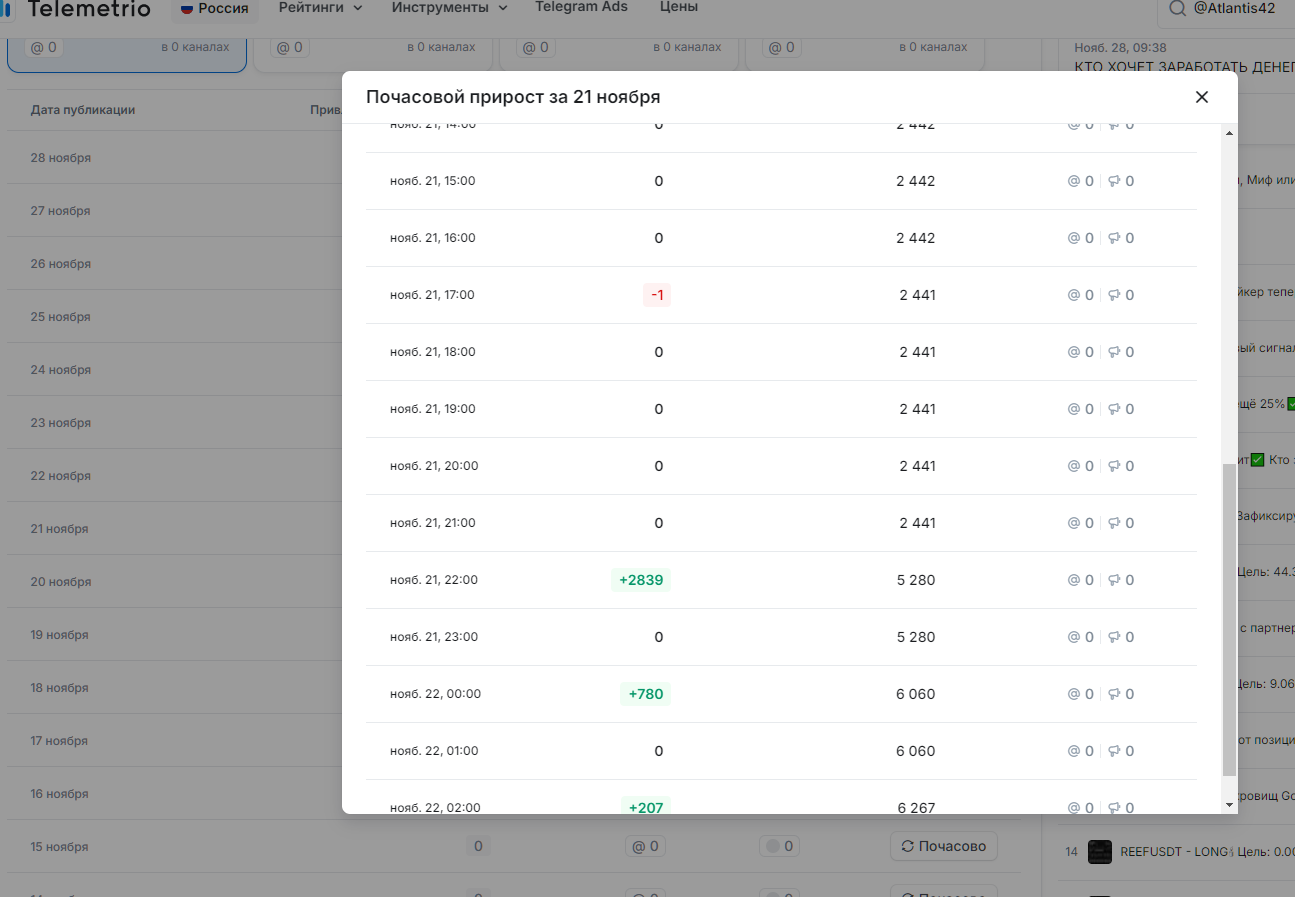This screenshot has height=897, width=1295.
Task: Click the +780 growth badge
Action: (645, 694)
